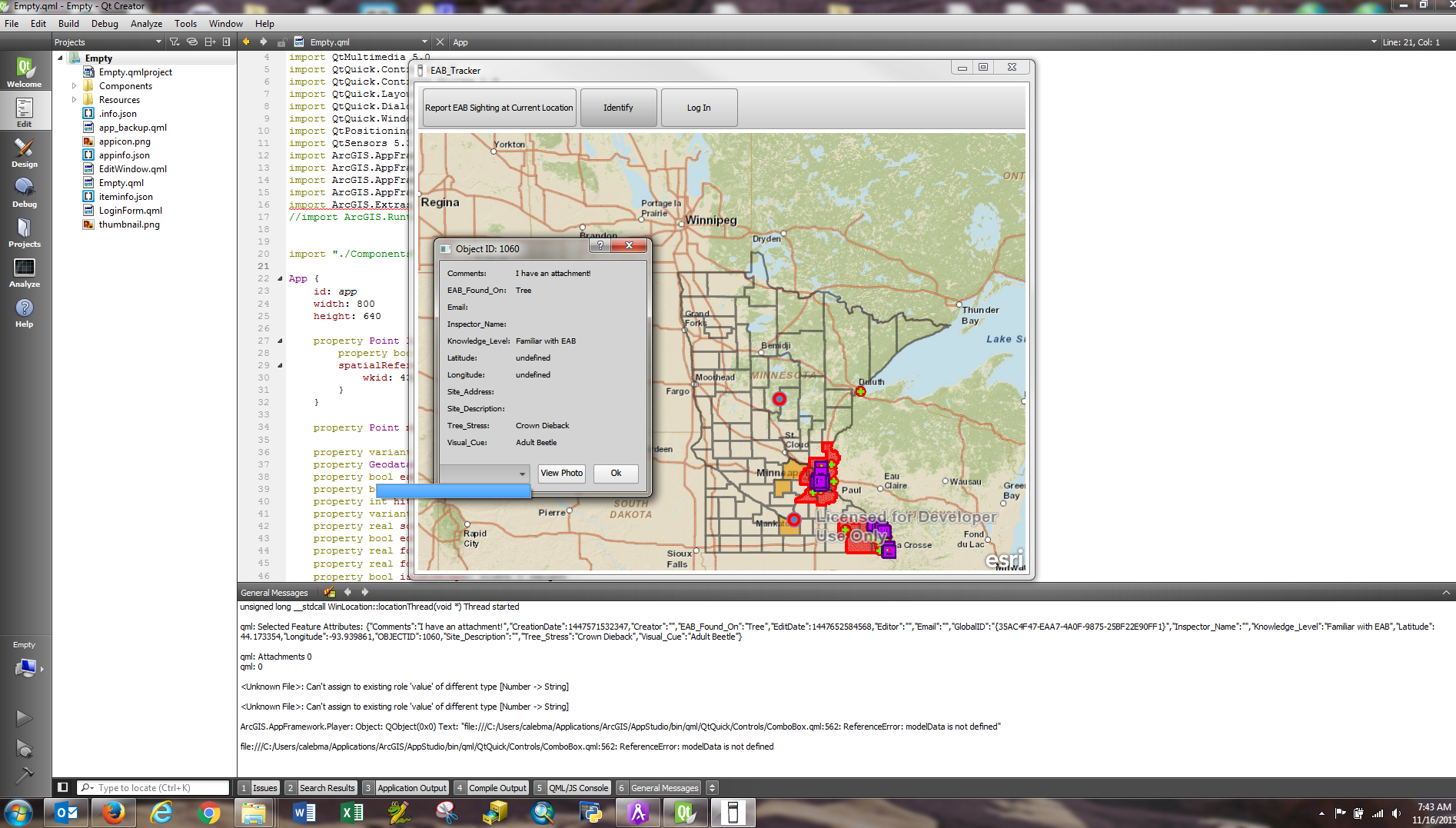Collapse the General Messages output pane
The height and width of the screenshot is (828, 1456).
pos(1446,592)
